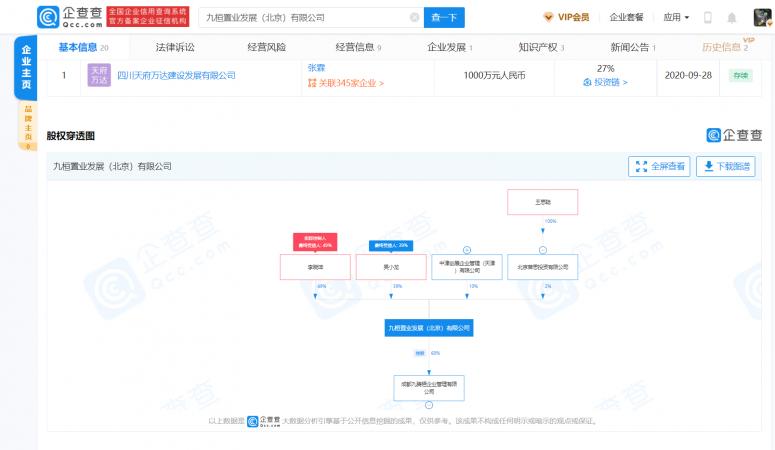This screenshot has height=450, width=775.
Task: Collapse the Beijing investment company node
Action: pyautogui.click(x=543, y=250)
